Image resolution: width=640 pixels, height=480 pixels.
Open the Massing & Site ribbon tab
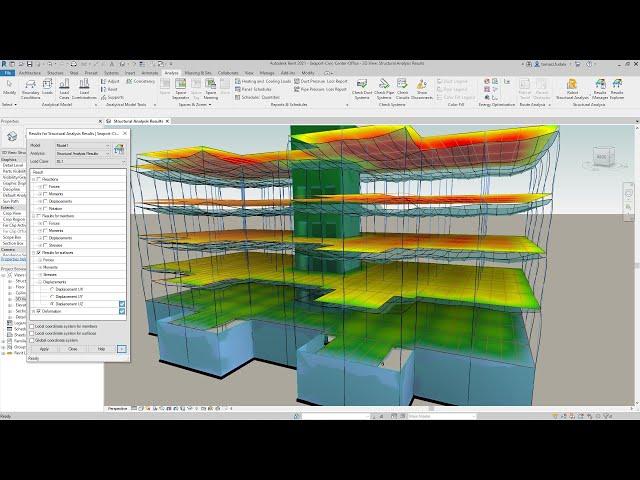coord(197,73)
